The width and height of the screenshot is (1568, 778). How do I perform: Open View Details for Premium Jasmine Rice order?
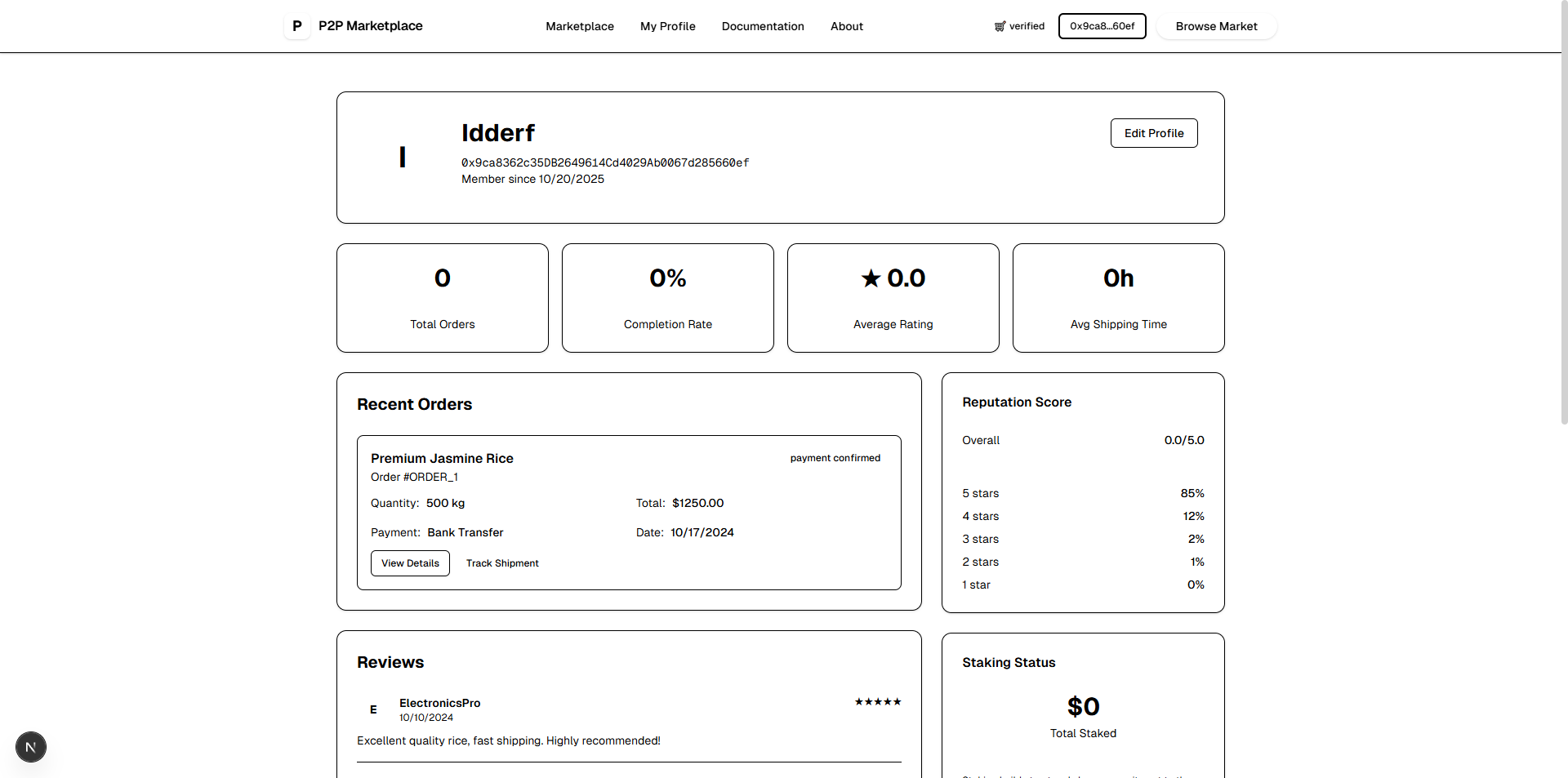(409, 562)
